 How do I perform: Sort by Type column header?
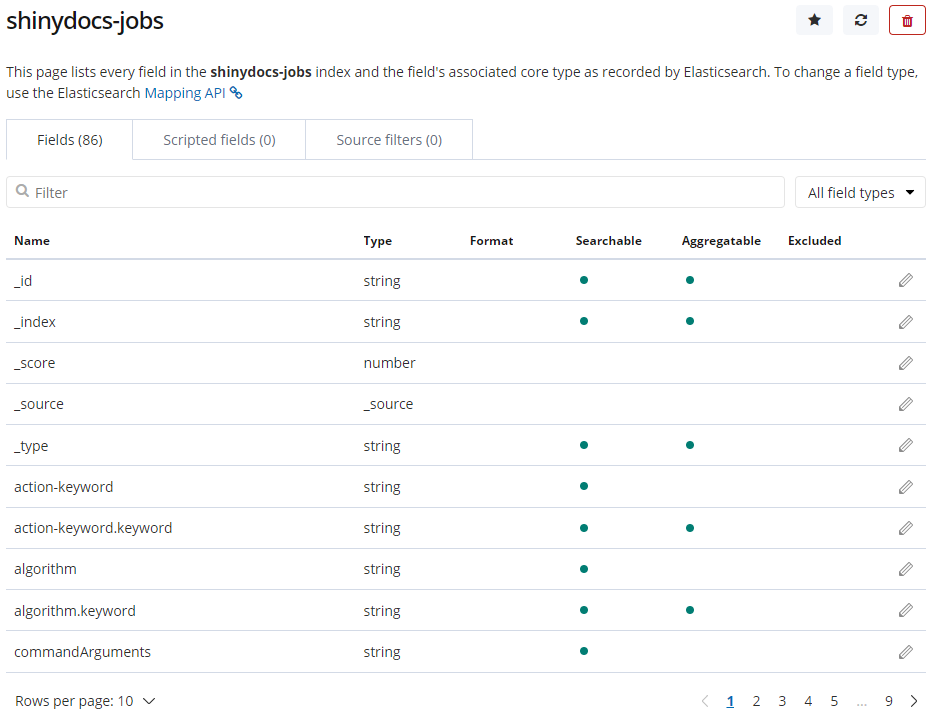point(378,241)
